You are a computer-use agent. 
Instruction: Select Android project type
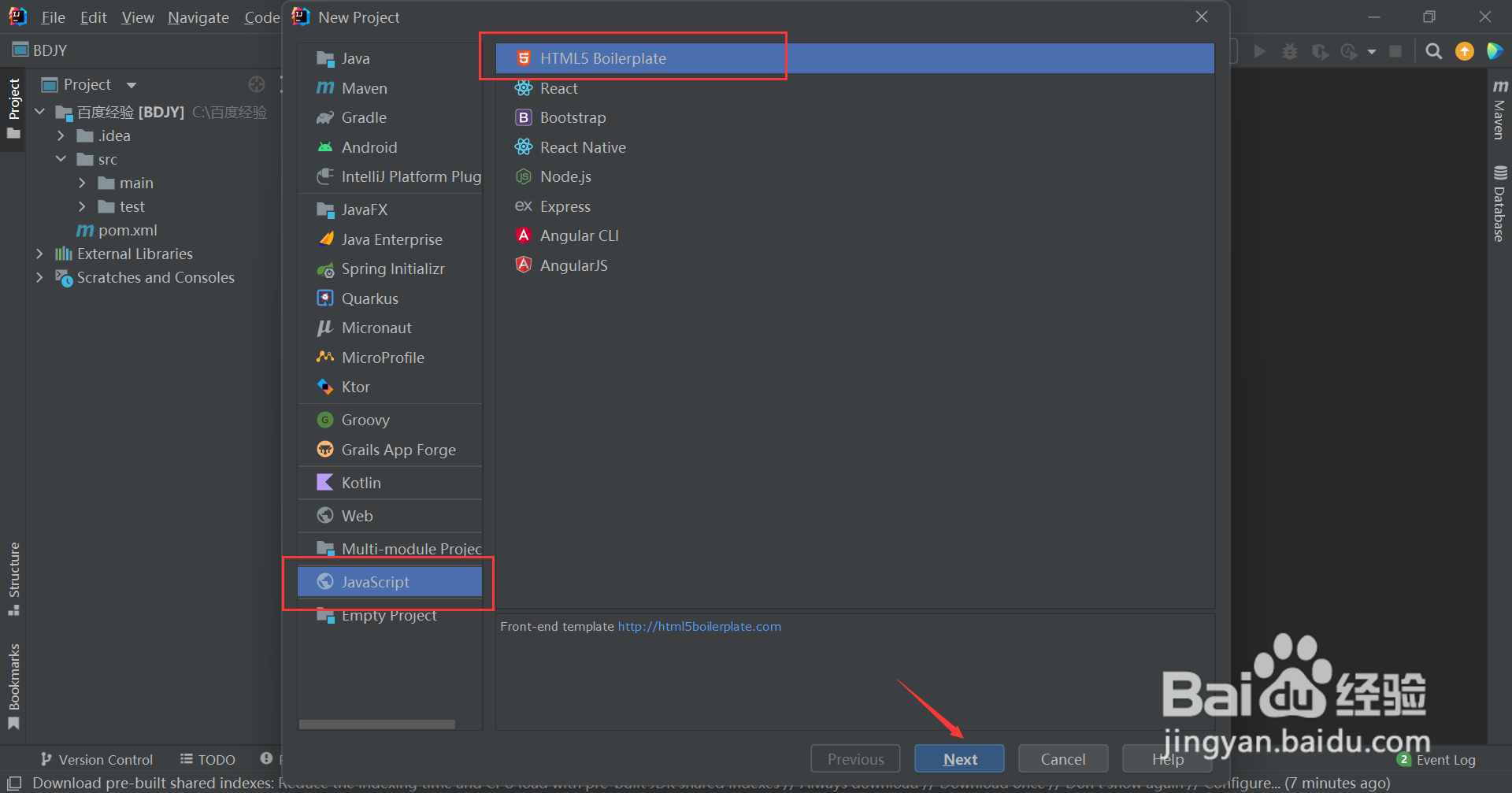(390, 147)
